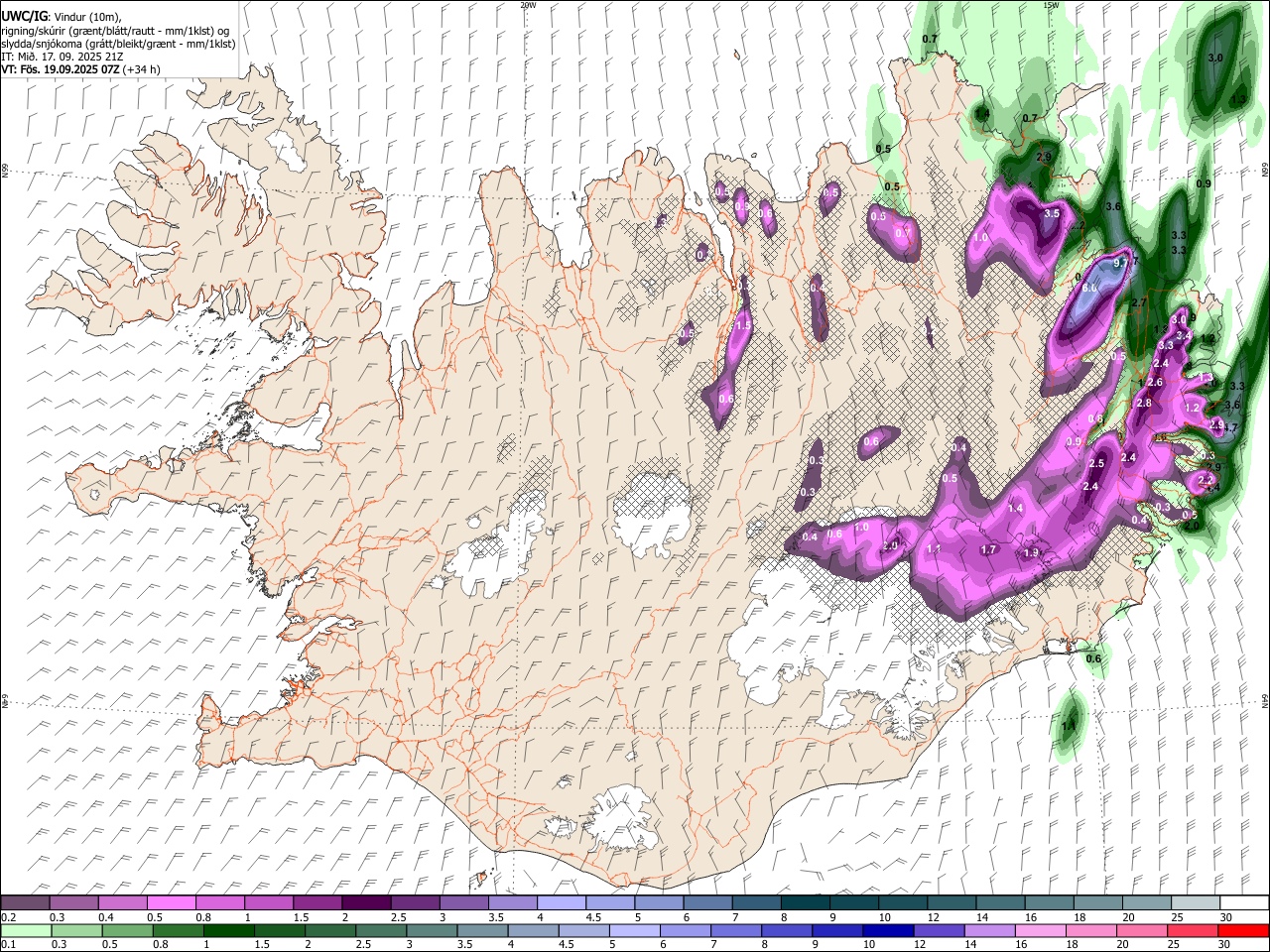1270x952 pixels.
Task: Click the navy blue bottom-row swatch between 10 and 12
Action: (x=888, y=930)
